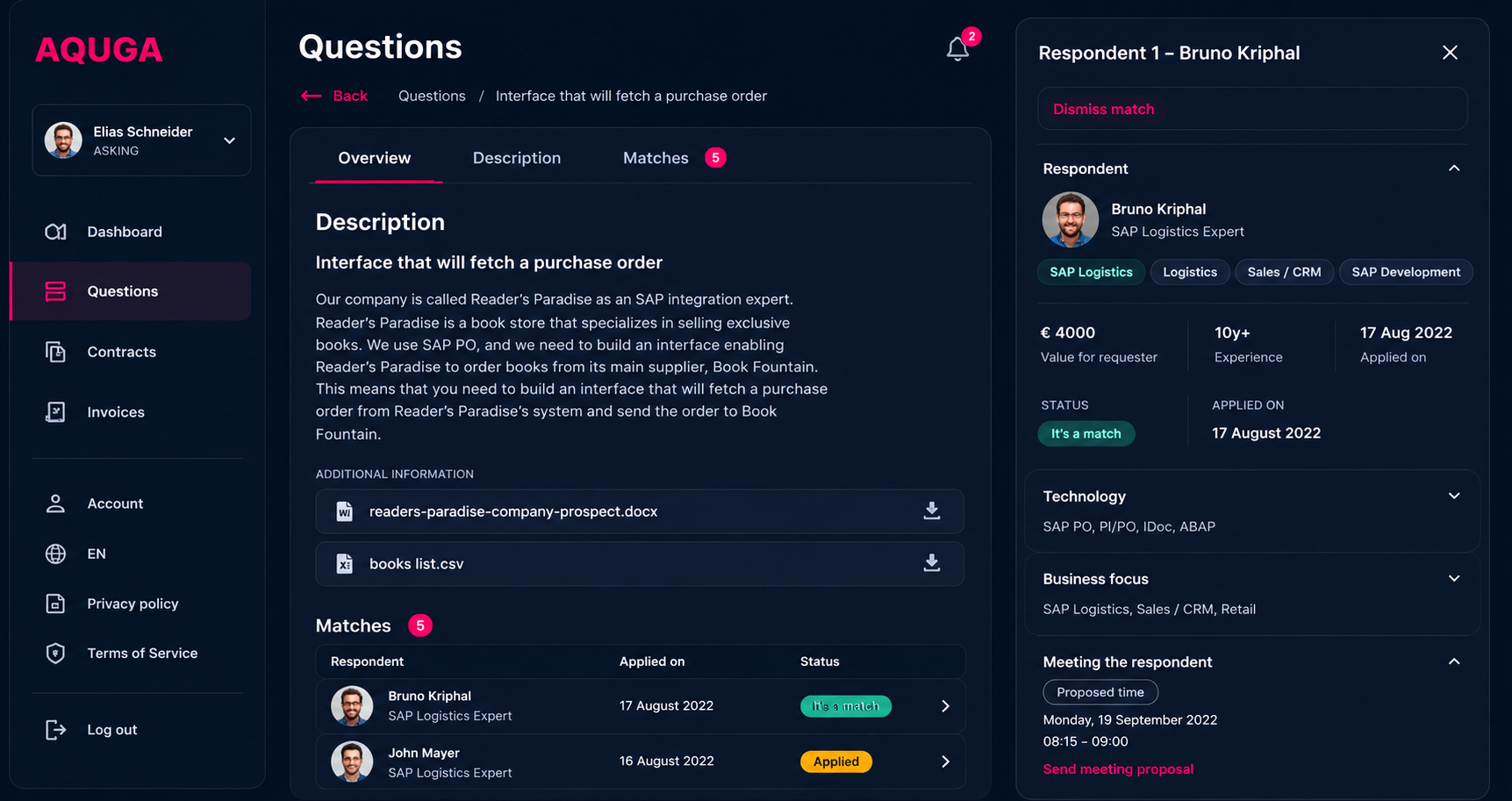Expand the Business focus section
Viewport: 1512px width, 801px height.
tap(1454, 578)
